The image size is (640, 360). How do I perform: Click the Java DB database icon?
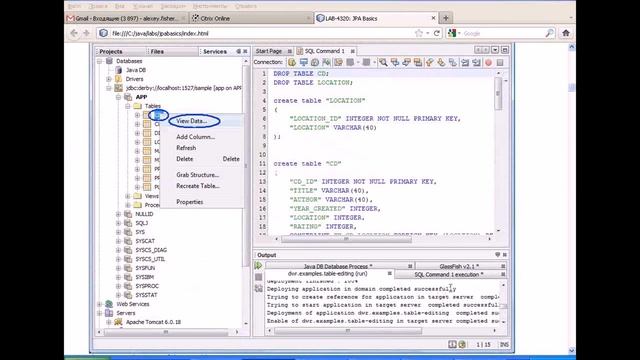(119, 70)
